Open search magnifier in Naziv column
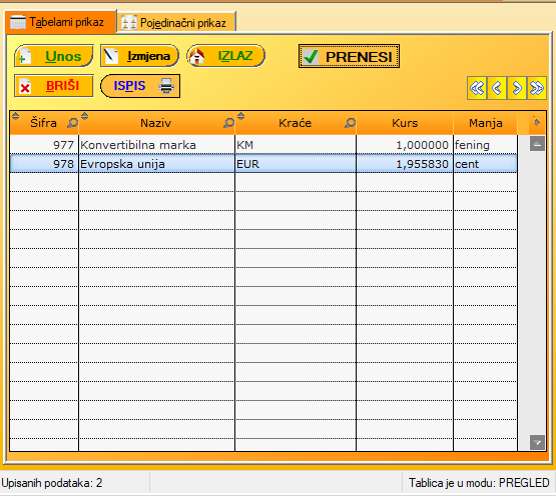Image resolution: width=556 pixels, height=496 pixels. (229, 123)
